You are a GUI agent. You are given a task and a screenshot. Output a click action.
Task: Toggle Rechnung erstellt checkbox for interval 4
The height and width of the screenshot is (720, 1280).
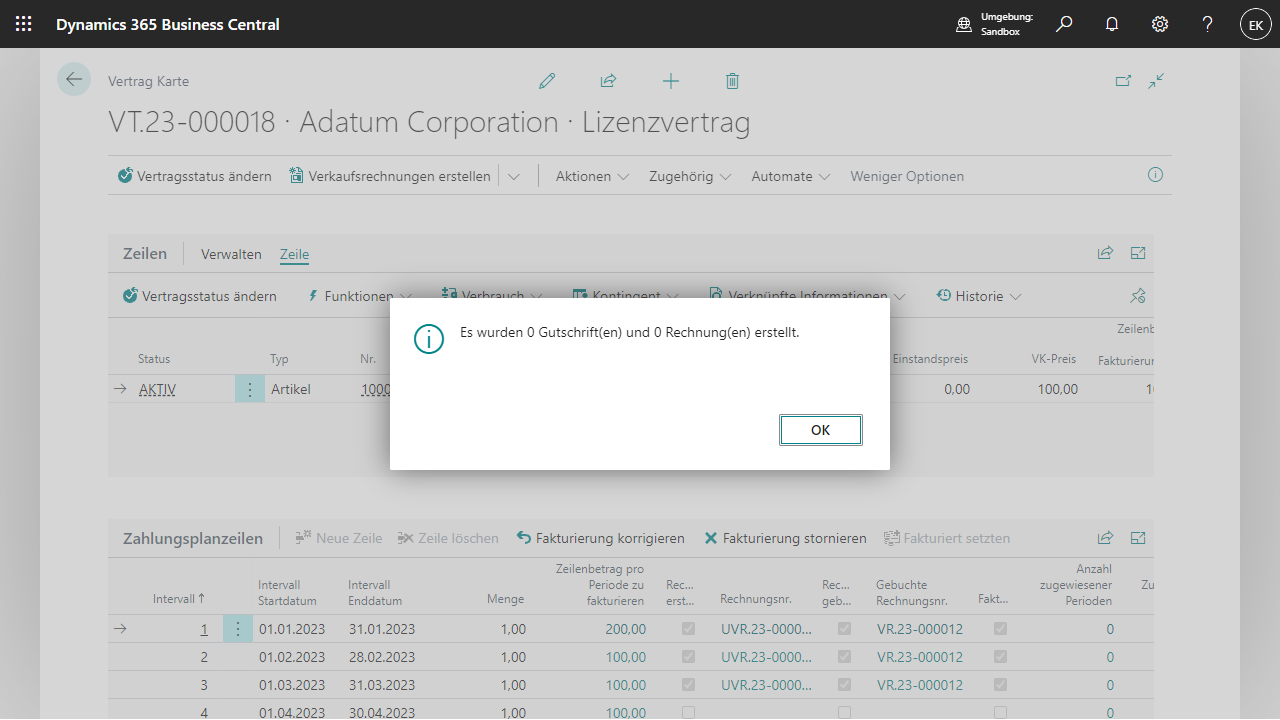(688, 713)
